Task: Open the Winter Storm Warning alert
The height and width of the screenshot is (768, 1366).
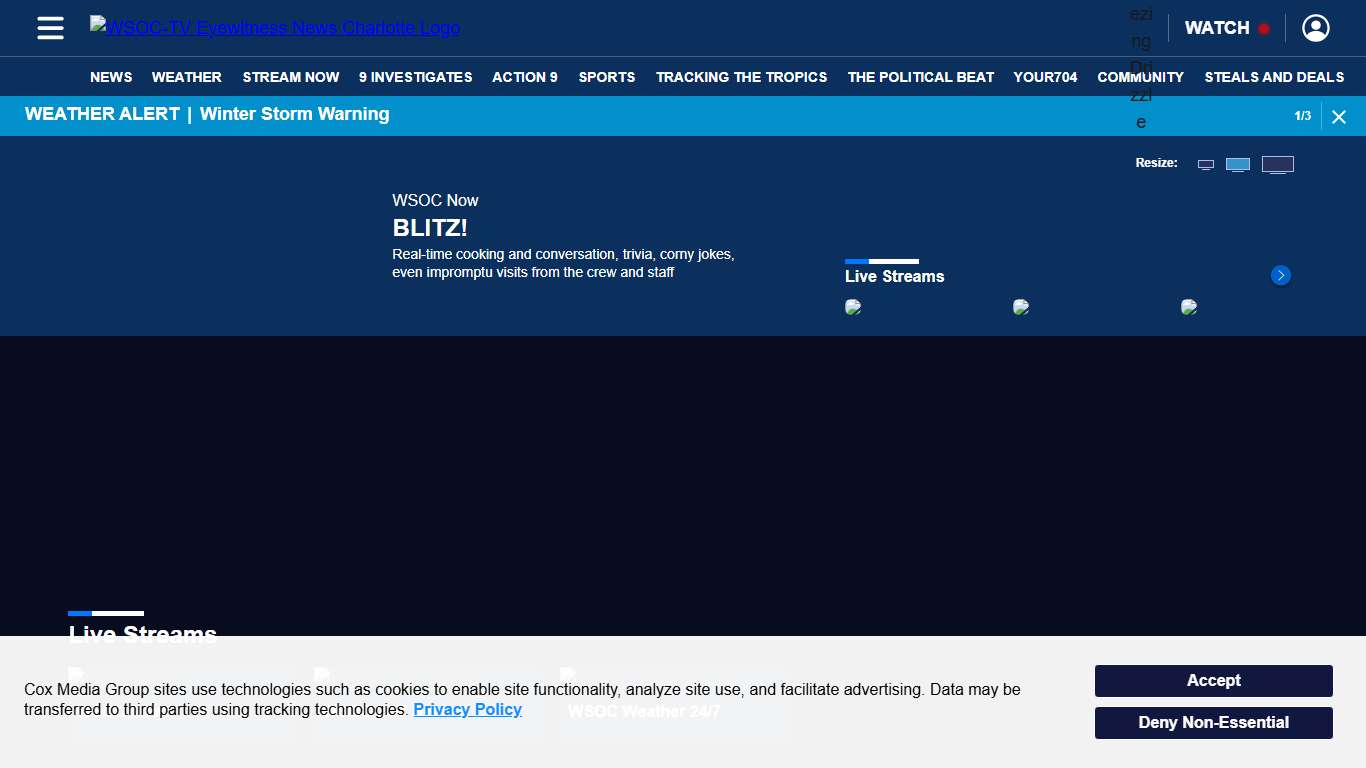Action: coord(294,114)
